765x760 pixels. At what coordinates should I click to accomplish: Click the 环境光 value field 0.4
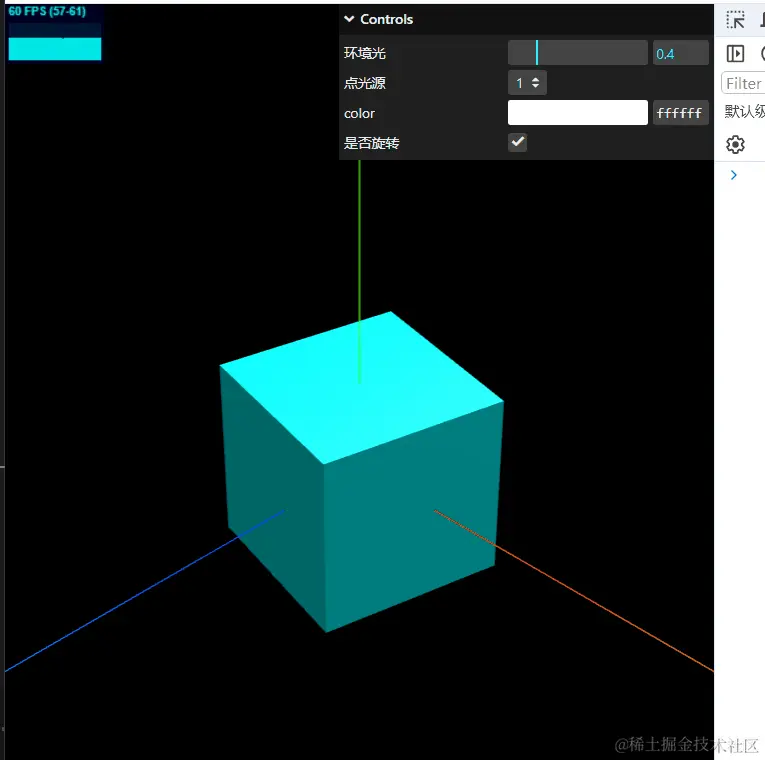tap(681, 53)
